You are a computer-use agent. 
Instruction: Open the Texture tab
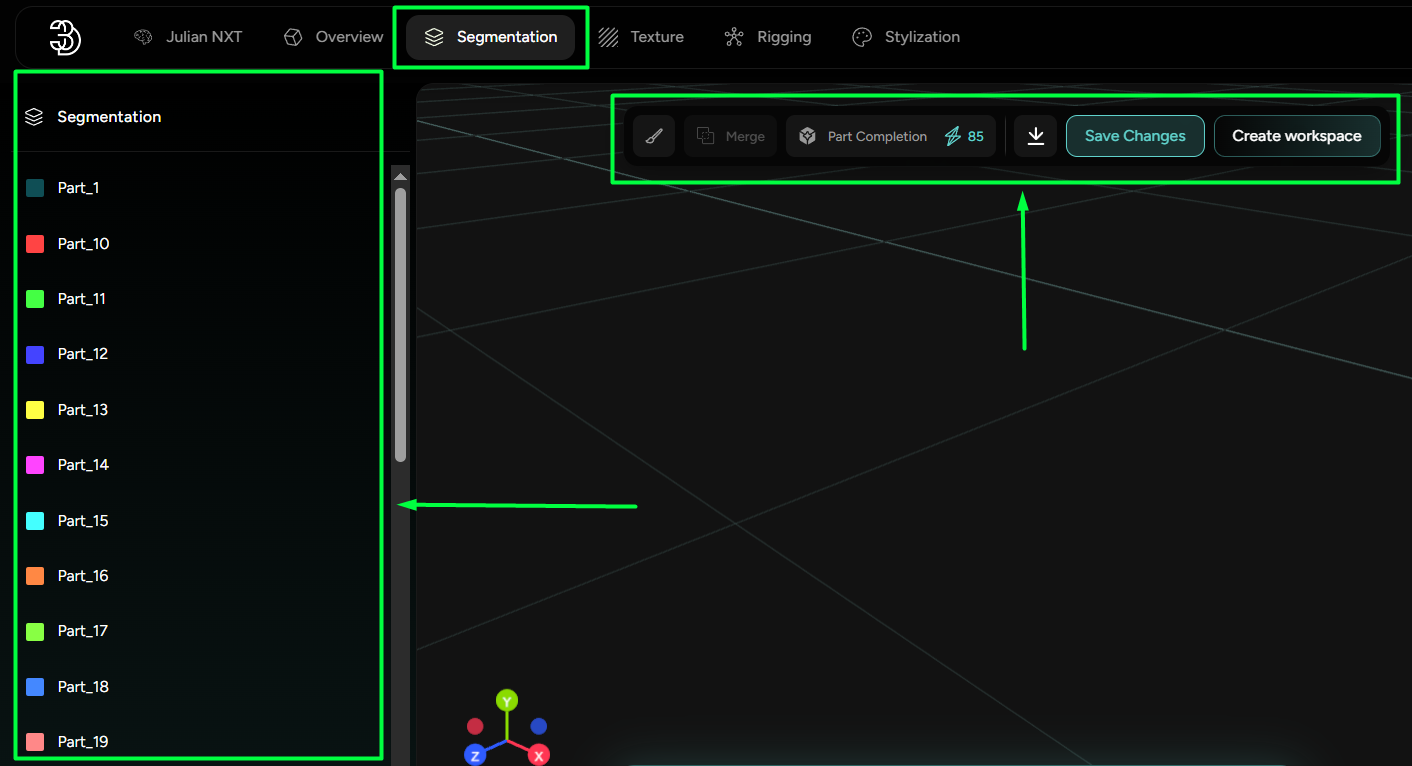click(641, 37)
